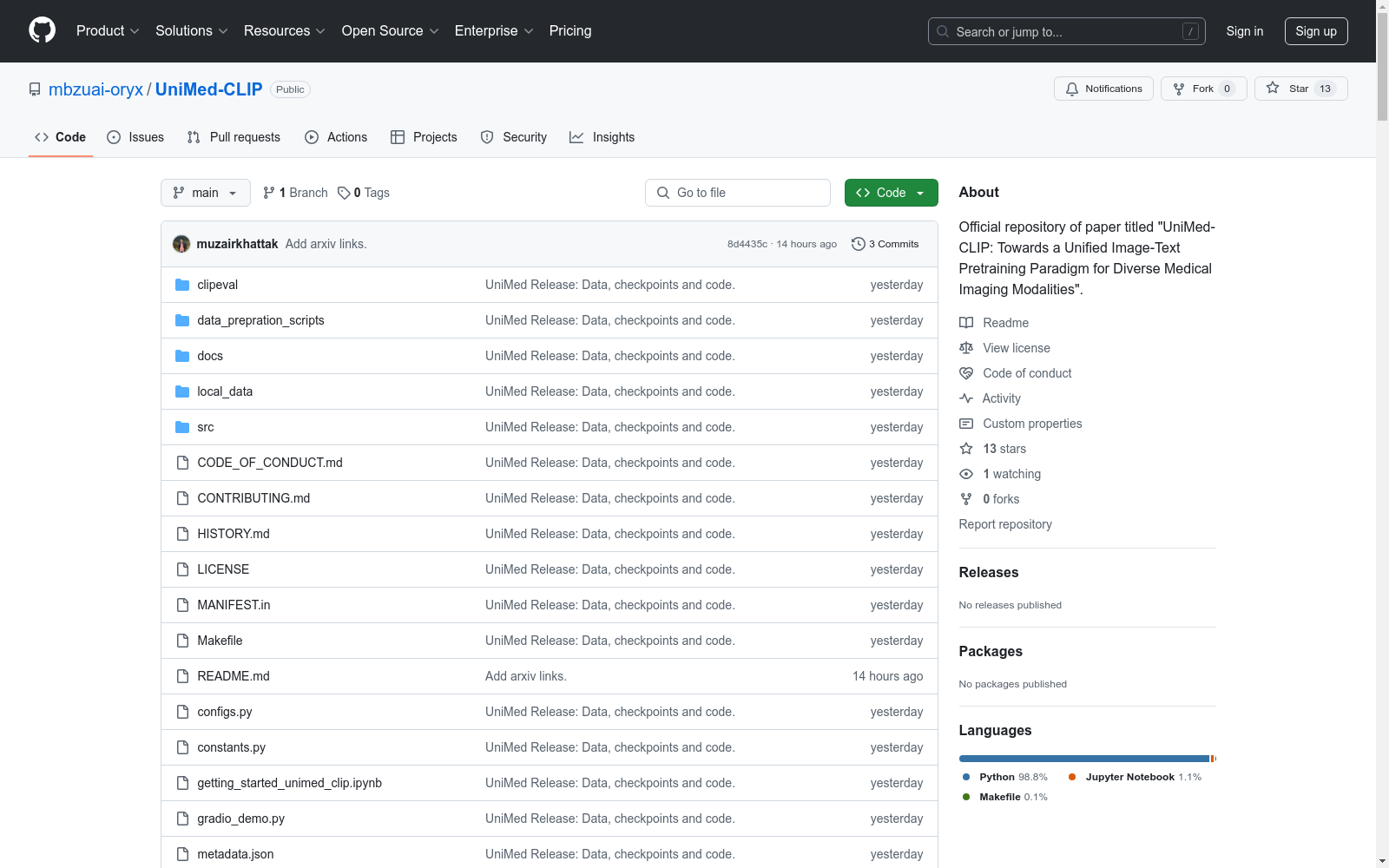
Task: Open the CODE_OF_CONDUCT.md file
Action: [270, 463]
